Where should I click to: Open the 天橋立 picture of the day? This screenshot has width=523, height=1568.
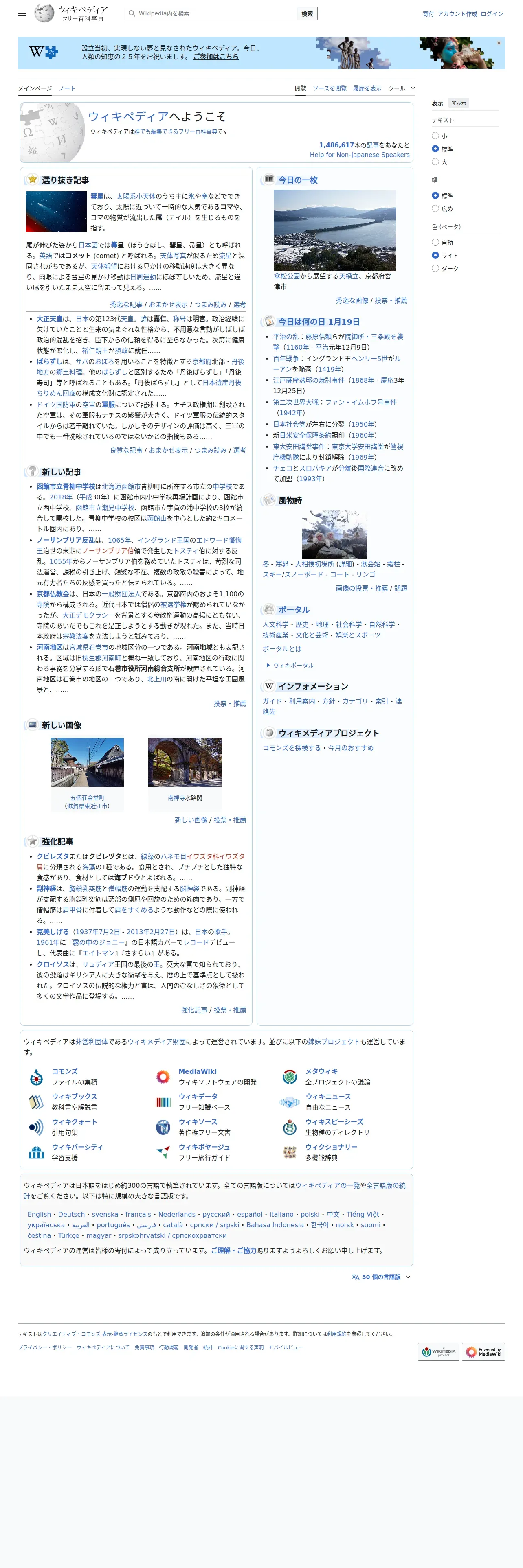[334, 230]
